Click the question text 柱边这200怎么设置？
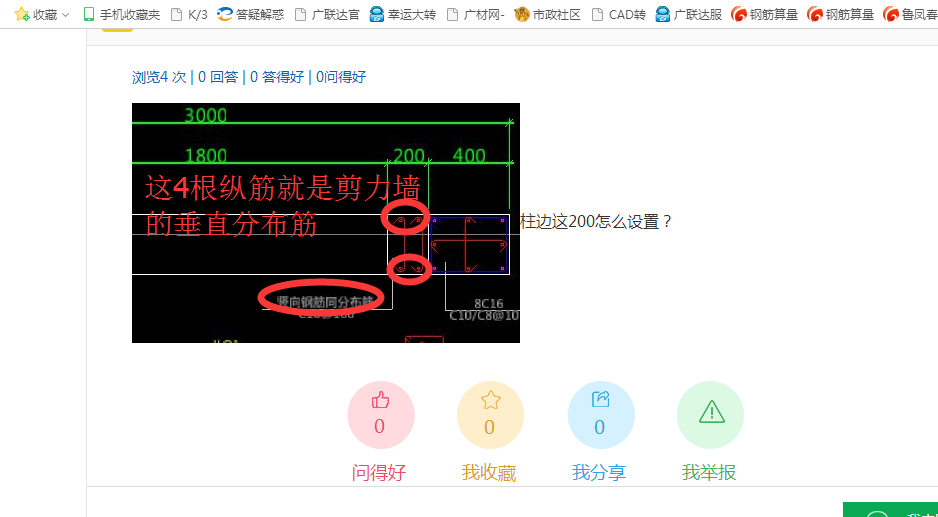Image resolution: width=938 pixels, height=517 pixels. 596,222
